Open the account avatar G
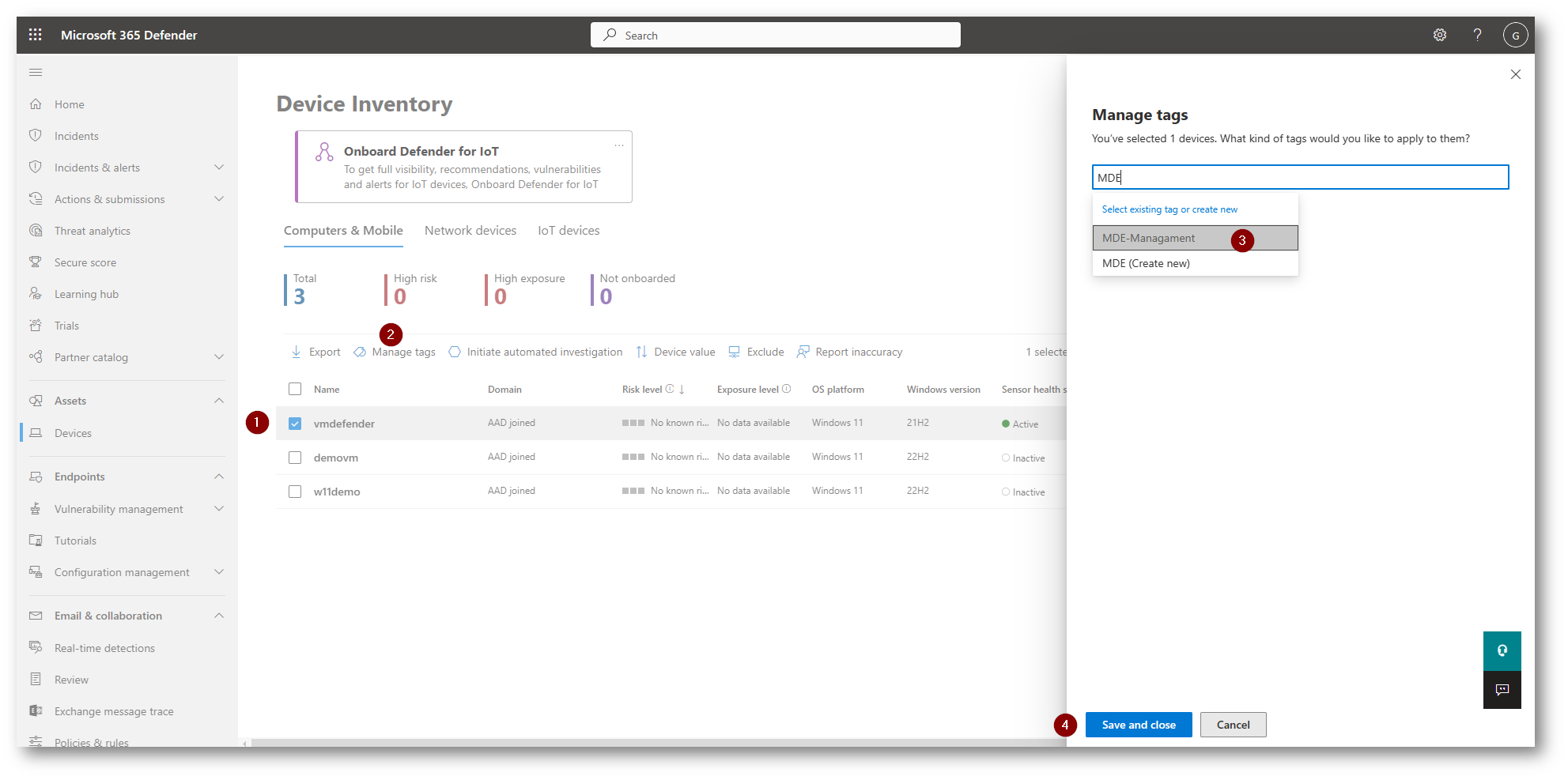Screen dimensions: 1568x780 (x=1515, y=35)
